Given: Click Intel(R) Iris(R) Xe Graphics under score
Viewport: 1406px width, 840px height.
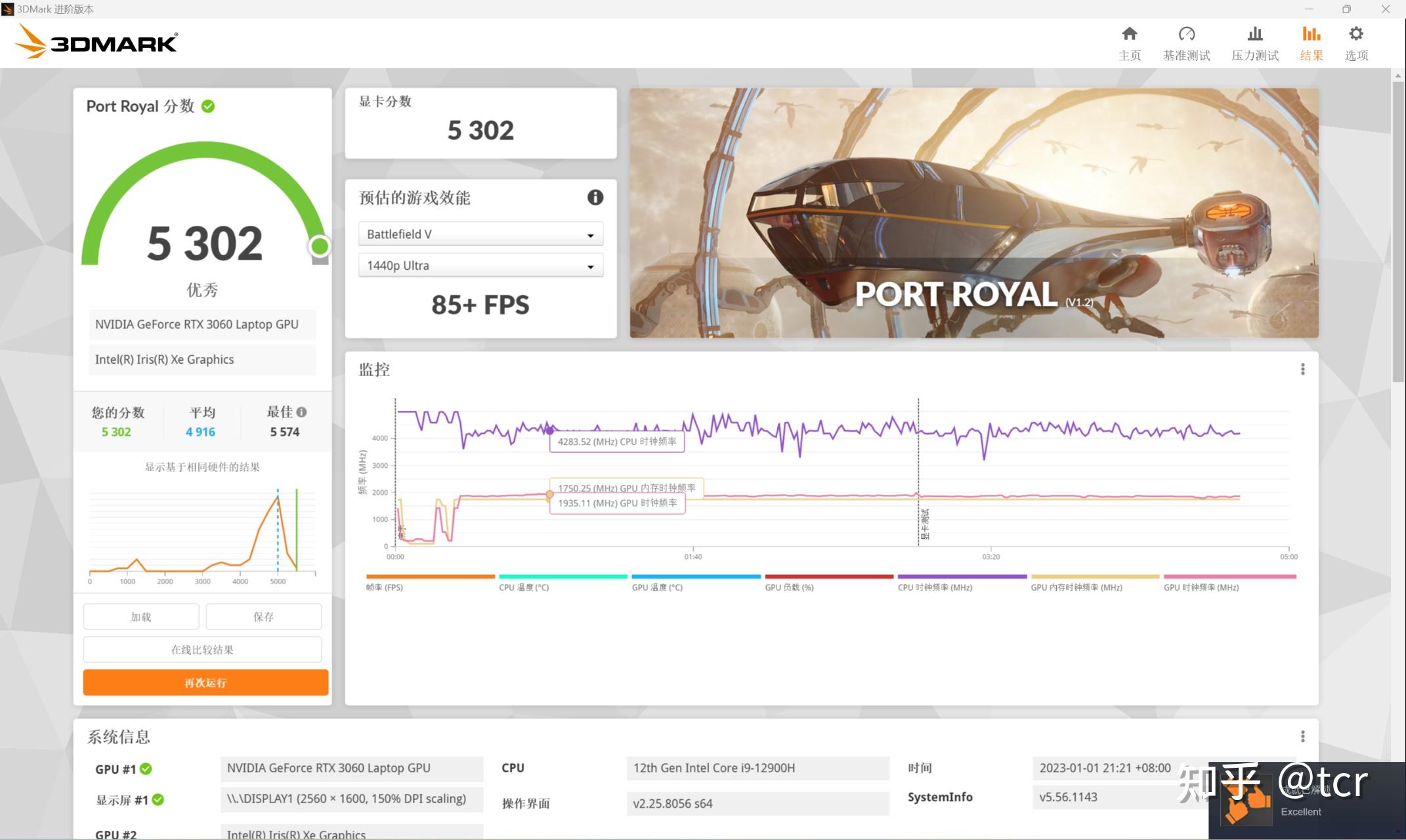Looking at the screenshot, I should (x=202, y=360).
